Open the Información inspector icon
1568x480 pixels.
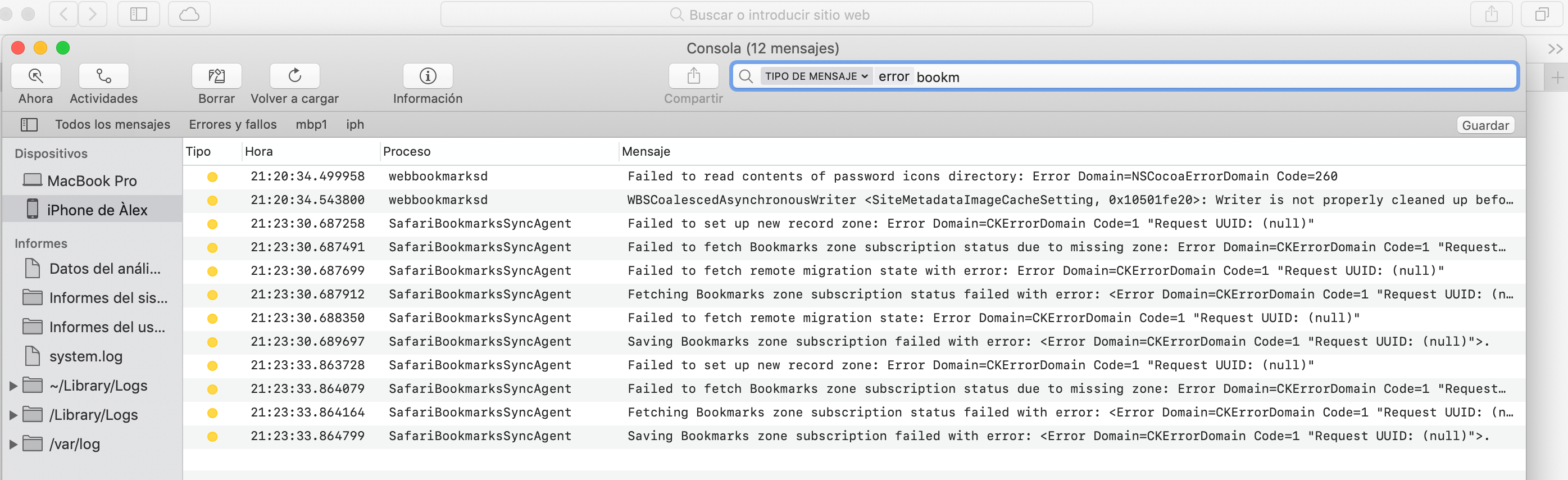click(x=428, y=76)
